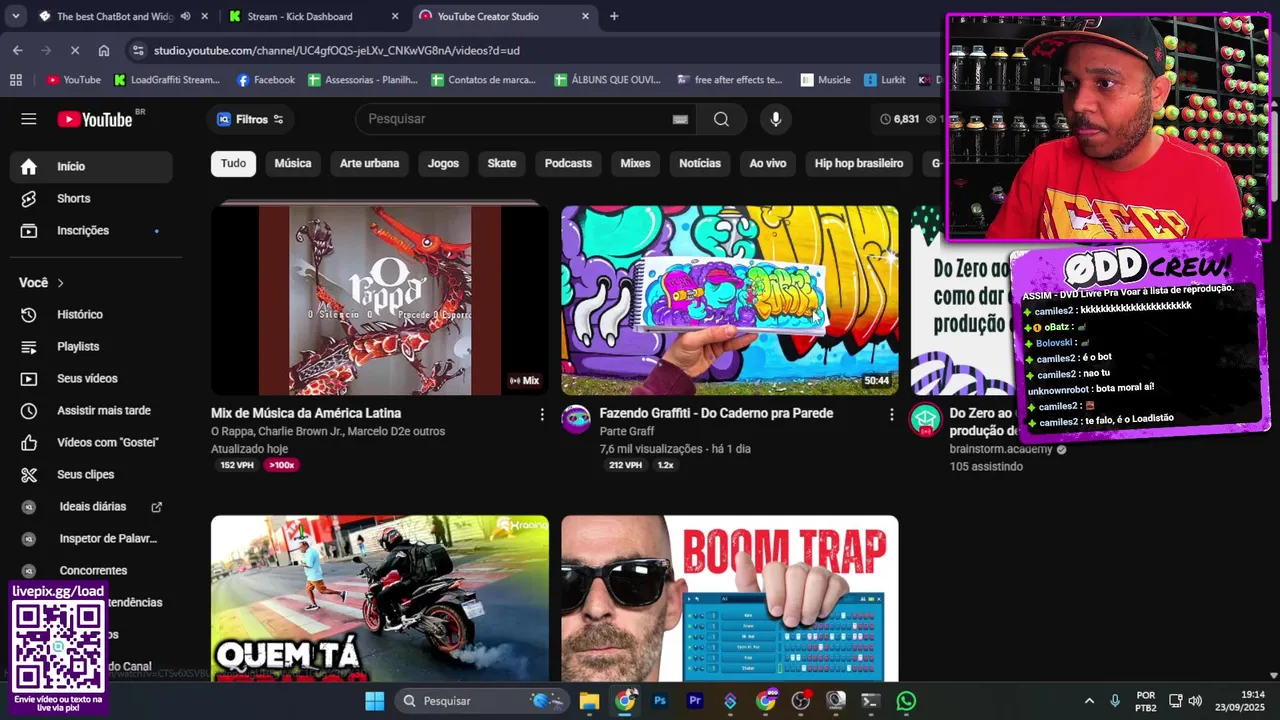This screenshot has width=1280, height=720.
Task: Select the Arte urbana chip
Action: pos(369,164)
